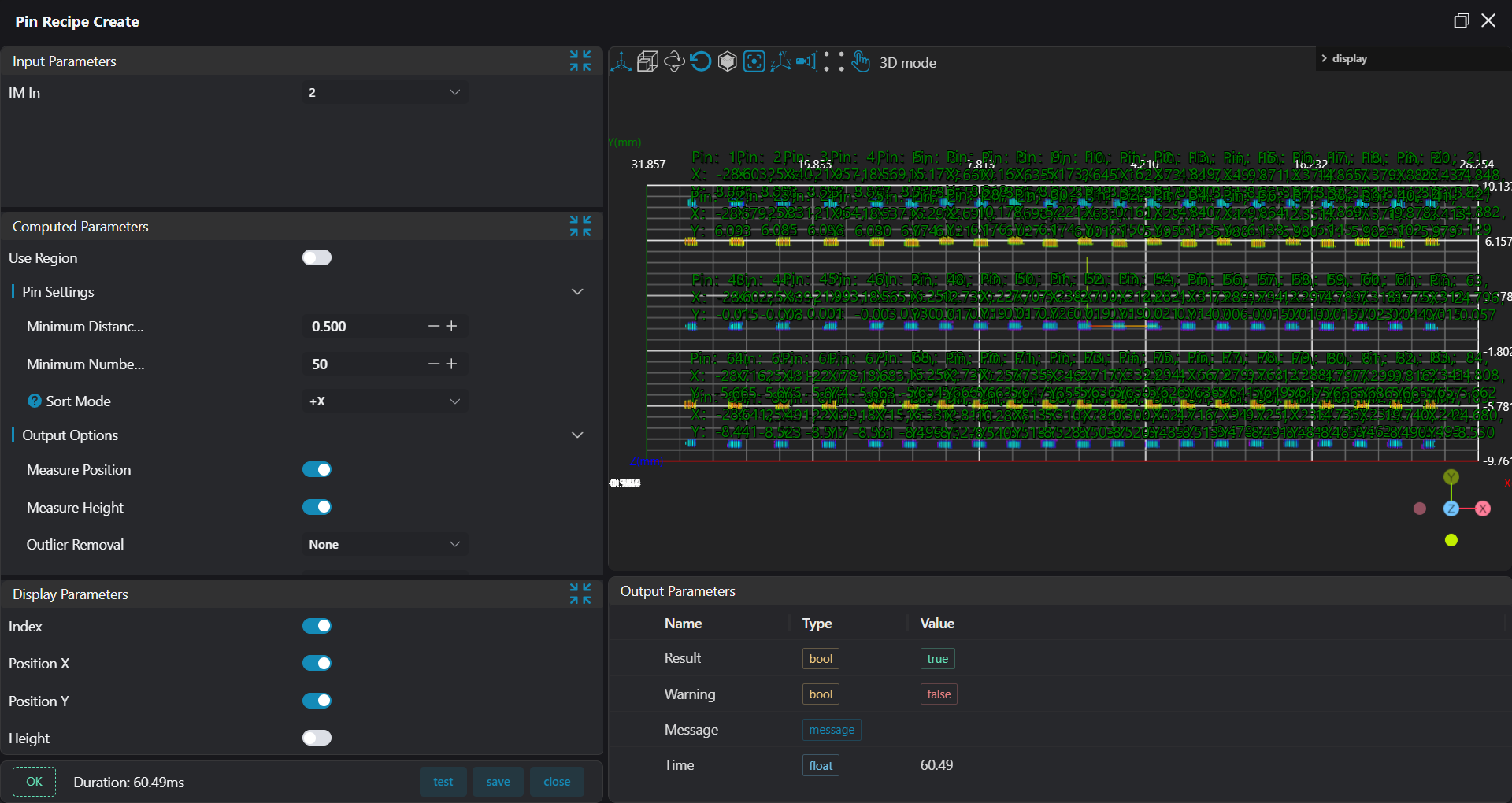Click the save button

(x=498, y=782)
